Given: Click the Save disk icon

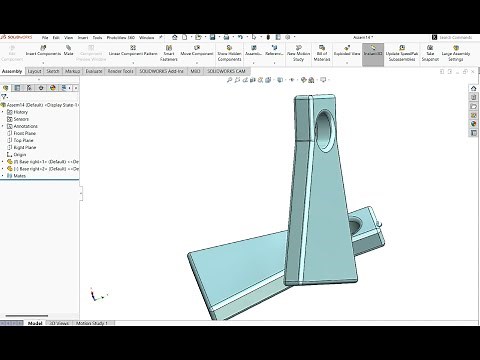Looking at the screenshot, I should pyautogui.click(x=212, y=37).
